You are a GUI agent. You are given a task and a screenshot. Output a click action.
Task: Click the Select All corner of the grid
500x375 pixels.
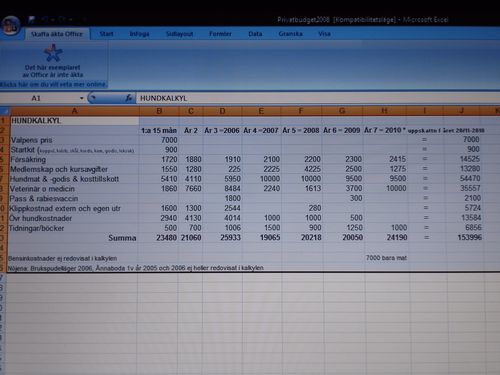pyautogui.click(x=4, y=111)
